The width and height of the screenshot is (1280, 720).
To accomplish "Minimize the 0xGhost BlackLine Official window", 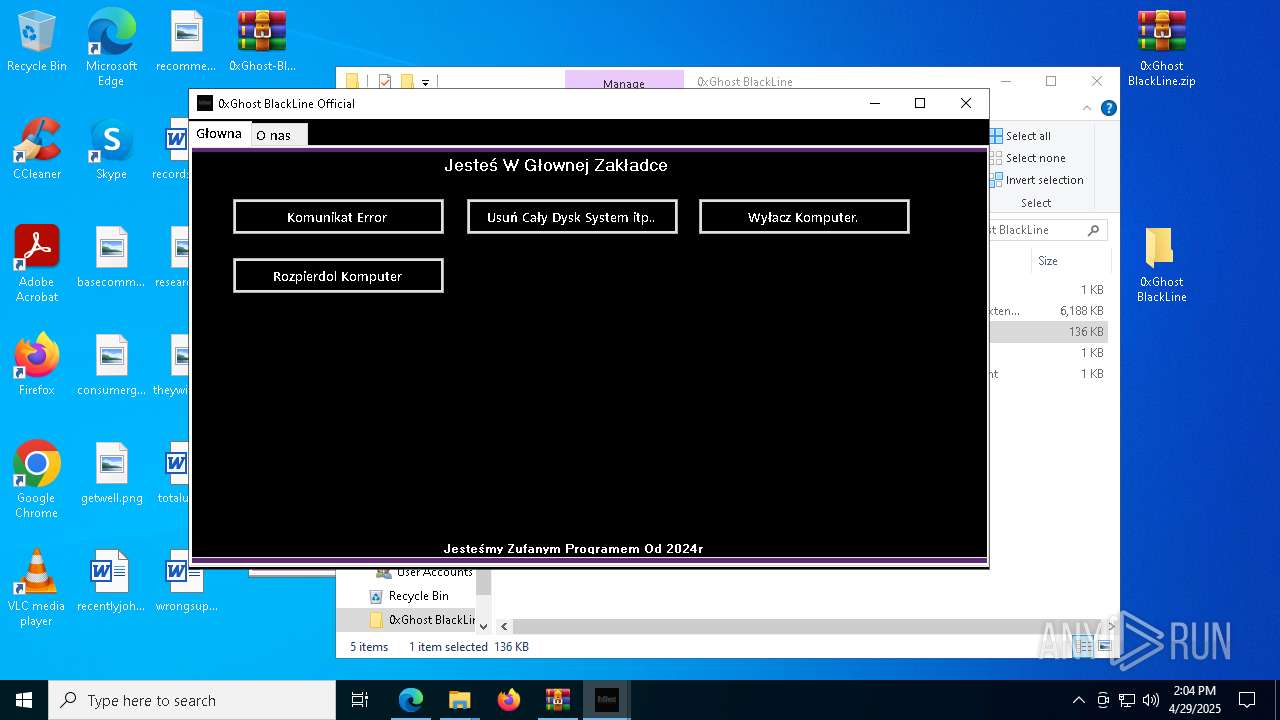I will pos(875,103).
